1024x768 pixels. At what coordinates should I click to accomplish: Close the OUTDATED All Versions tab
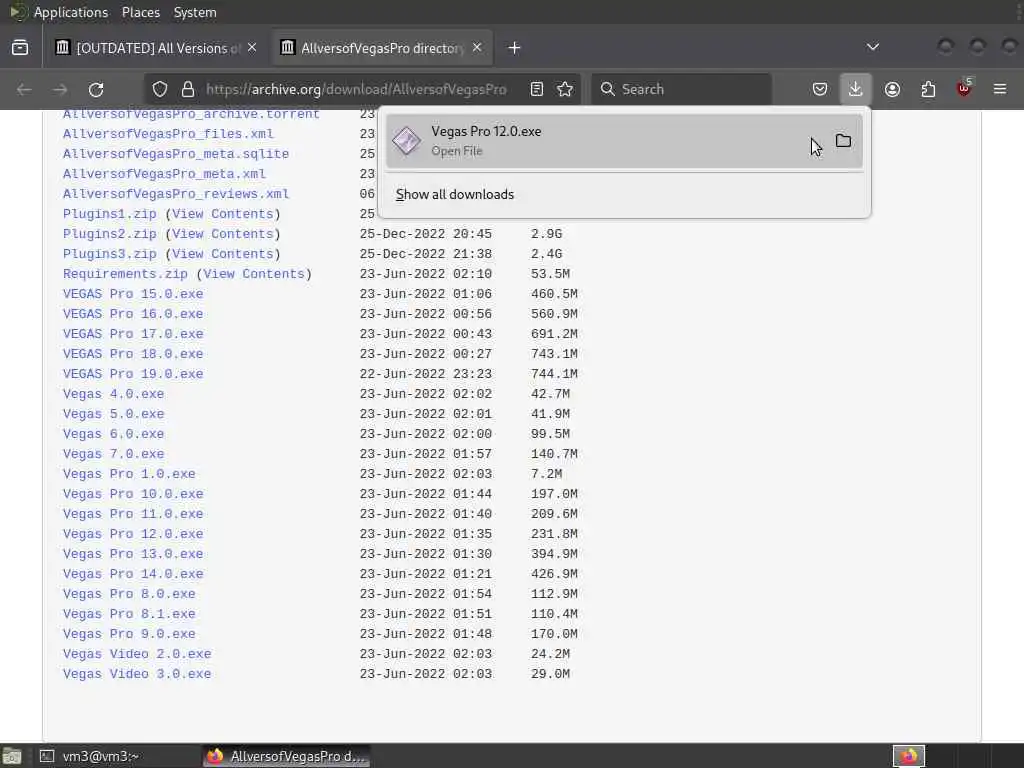[x=252, y=48]
